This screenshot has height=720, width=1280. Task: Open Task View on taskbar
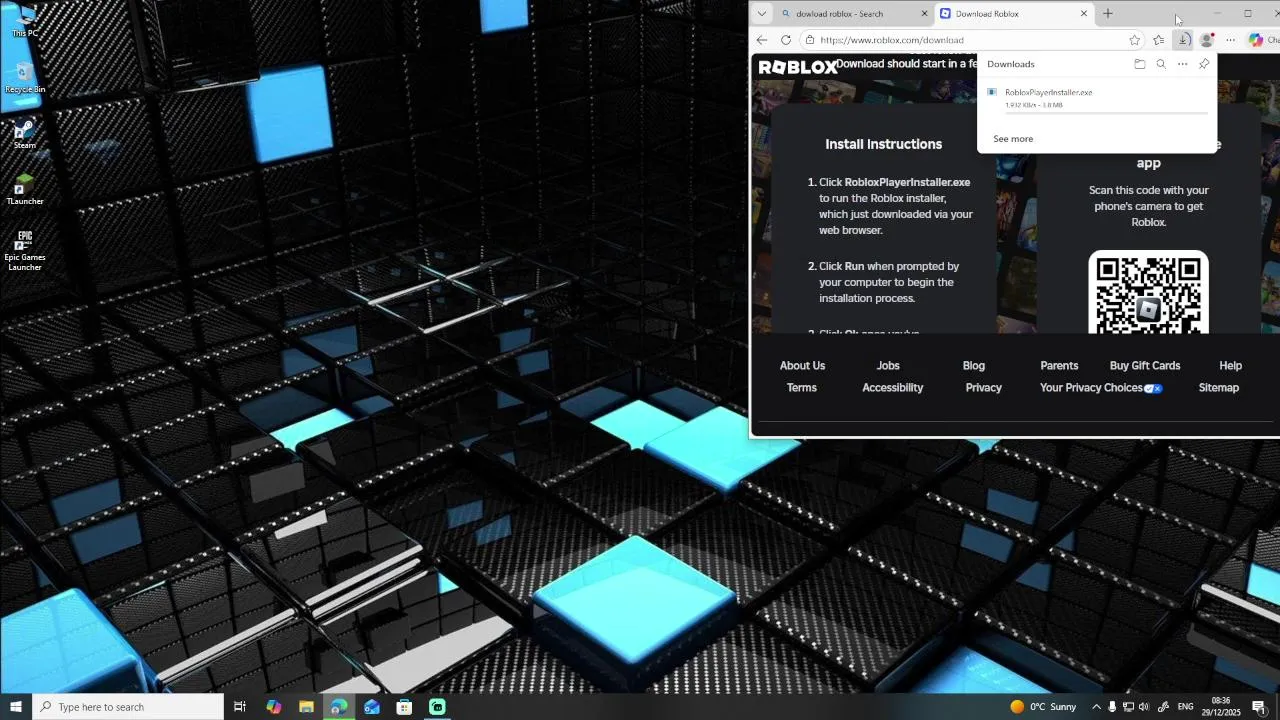coord(240,707)
